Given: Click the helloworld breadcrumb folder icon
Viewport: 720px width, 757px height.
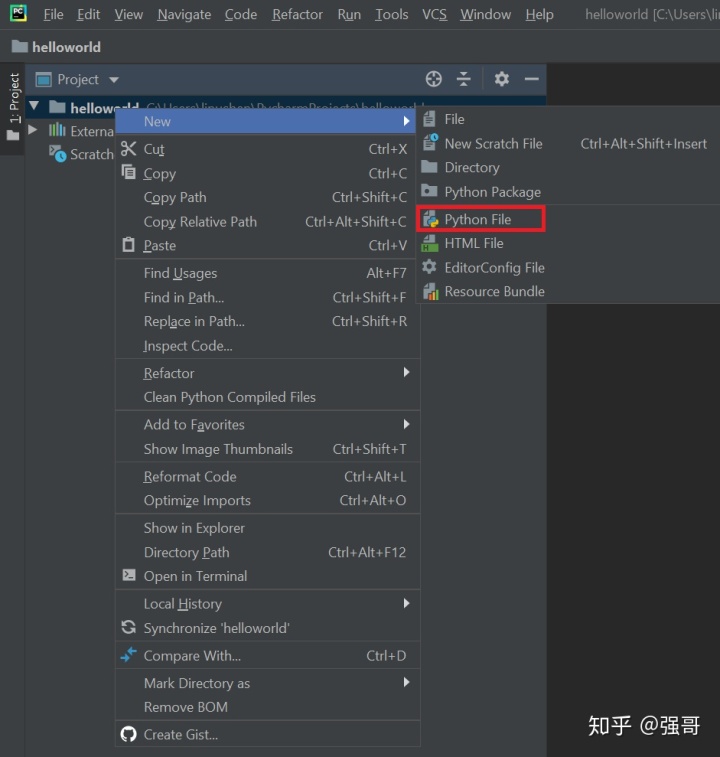Looking at the screenshot, I should 19,46.
